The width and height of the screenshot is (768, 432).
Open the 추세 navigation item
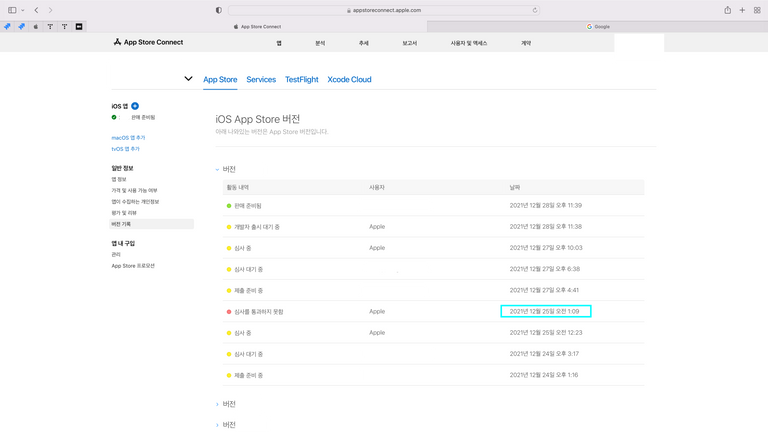coord(363,43)
